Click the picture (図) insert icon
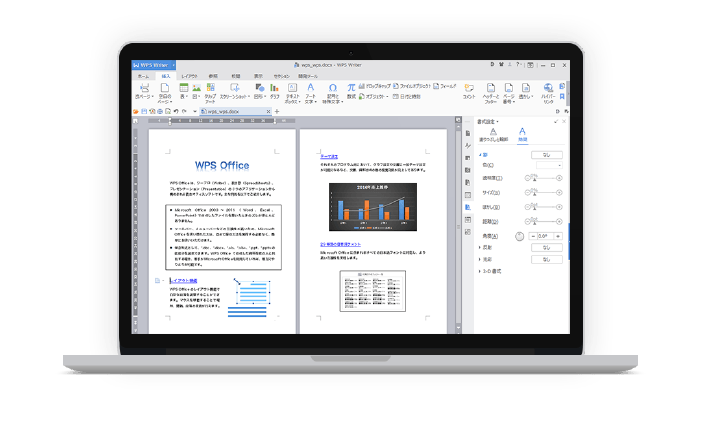The height and width of the screenshot is (421, 701). coord(196,88)
